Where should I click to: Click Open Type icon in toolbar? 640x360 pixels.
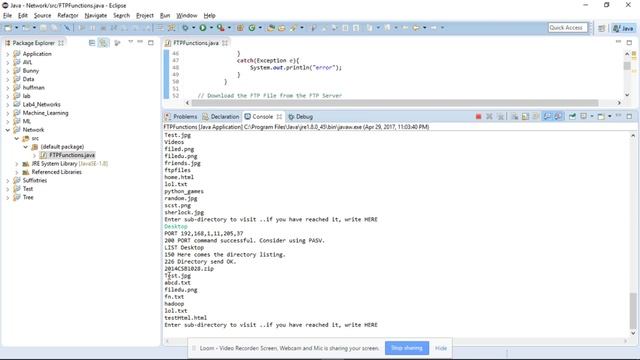pos(270,28)
